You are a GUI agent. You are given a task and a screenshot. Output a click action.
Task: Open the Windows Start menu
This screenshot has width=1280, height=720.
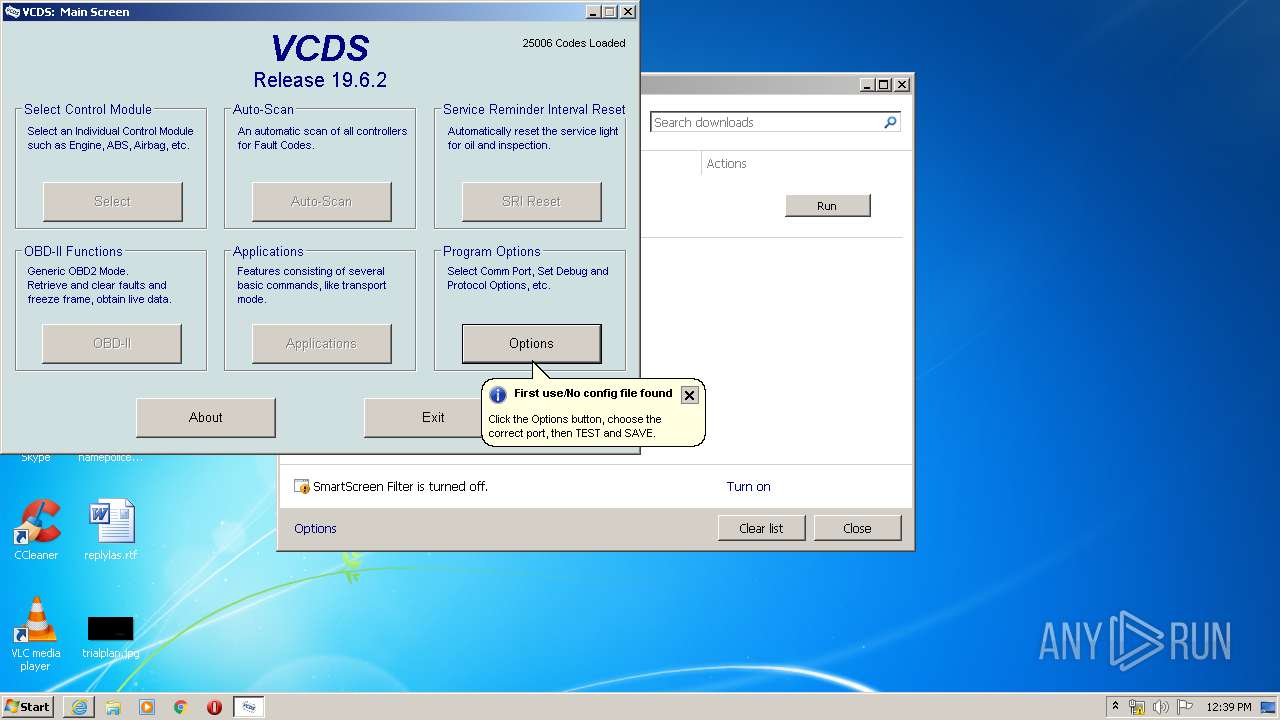28,706
